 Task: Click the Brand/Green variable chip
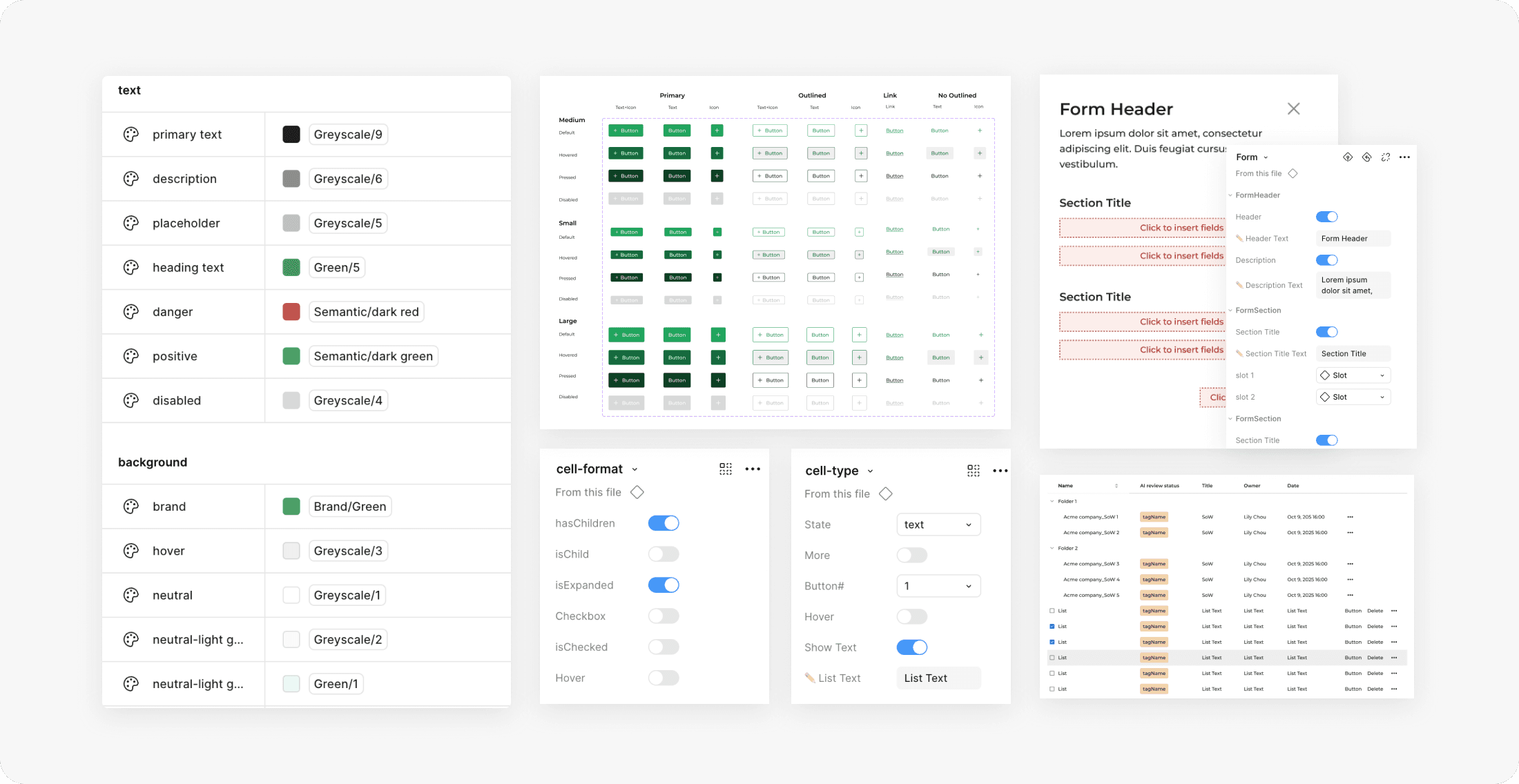(350, 507)
